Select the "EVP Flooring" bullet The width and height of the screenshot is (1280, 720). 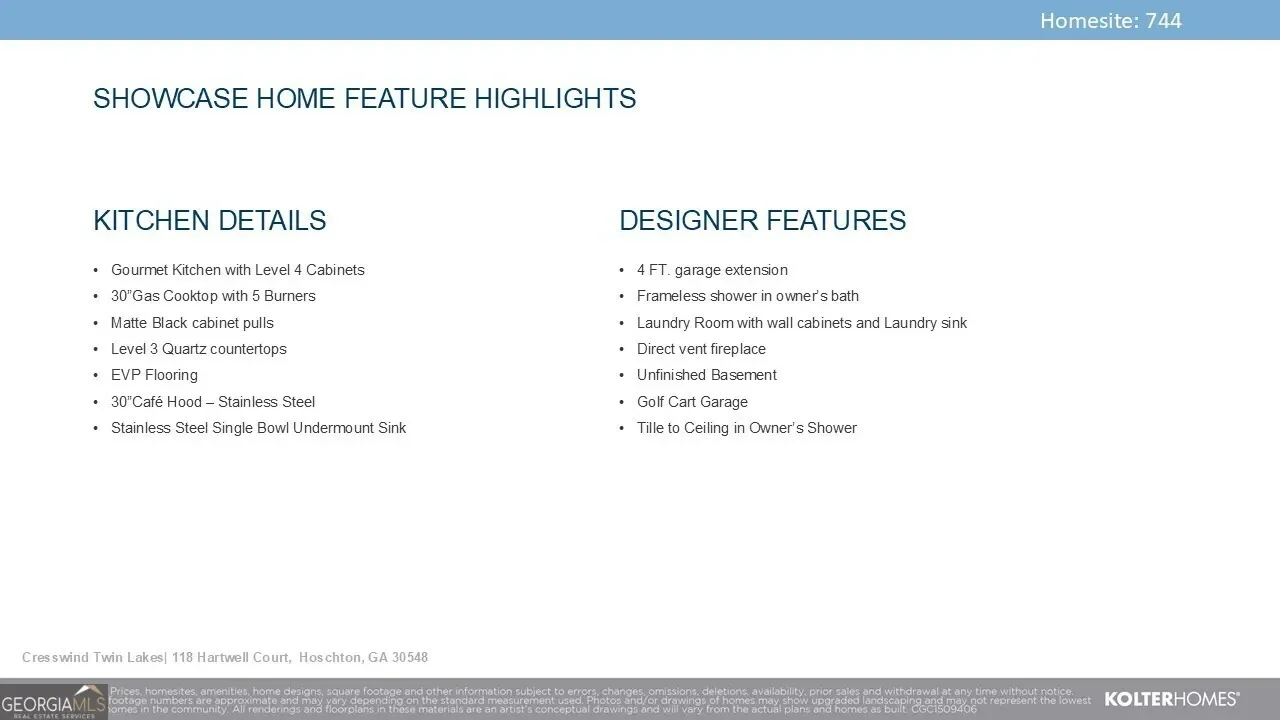tap(154, 375)
